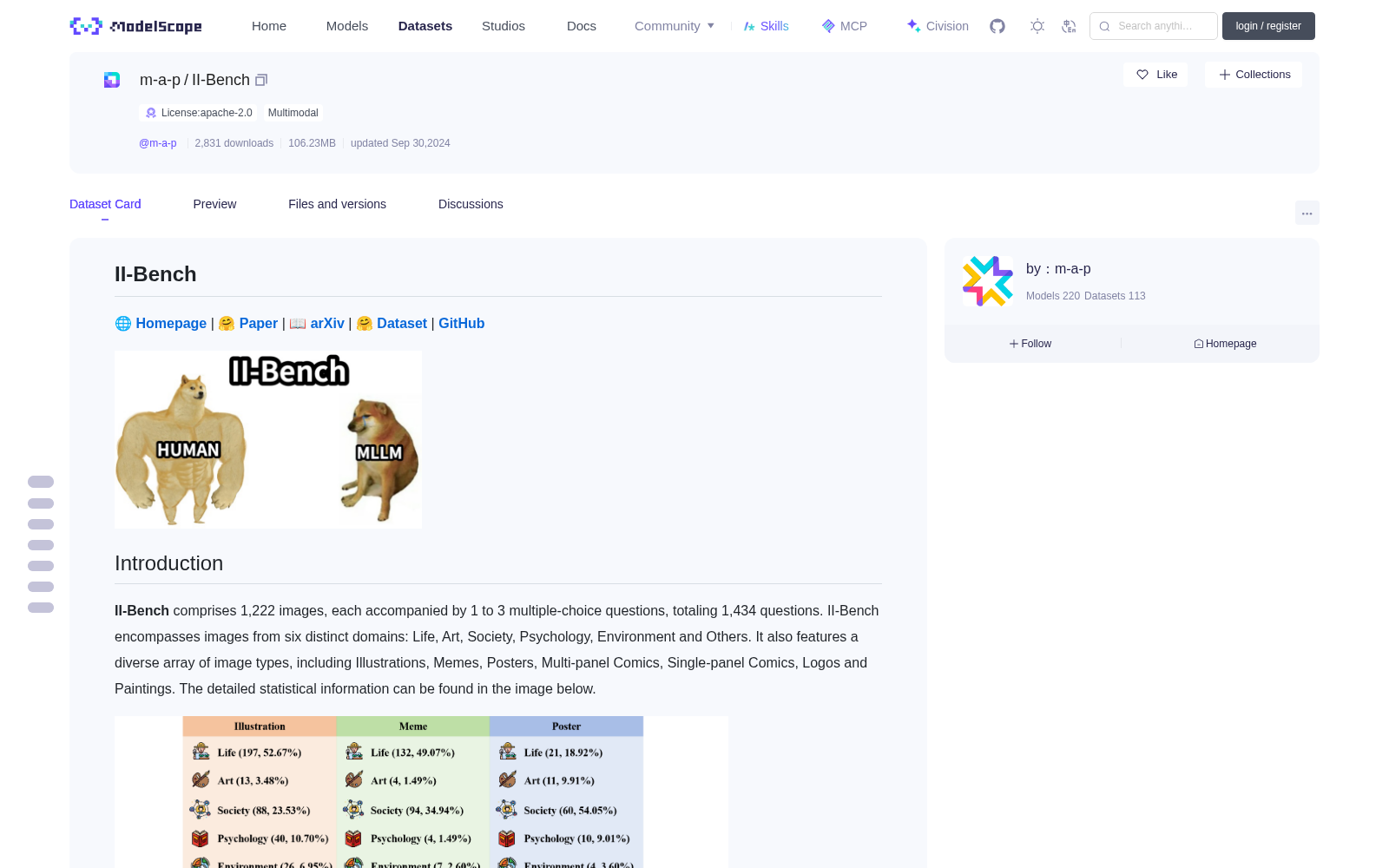Click the "106.23MB" size text
Image resolution: width=1389 pixels, height=868 pixels.
click(x=312, y=143)
